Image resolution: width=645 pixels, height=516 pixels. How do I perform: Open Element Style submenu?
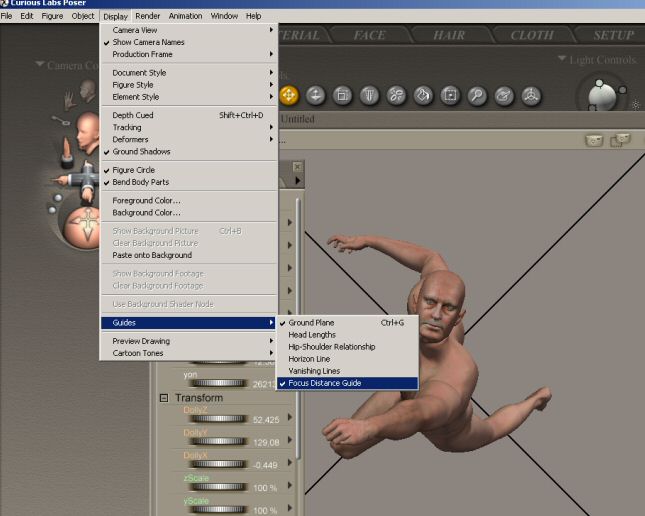[x=189, y=97]
